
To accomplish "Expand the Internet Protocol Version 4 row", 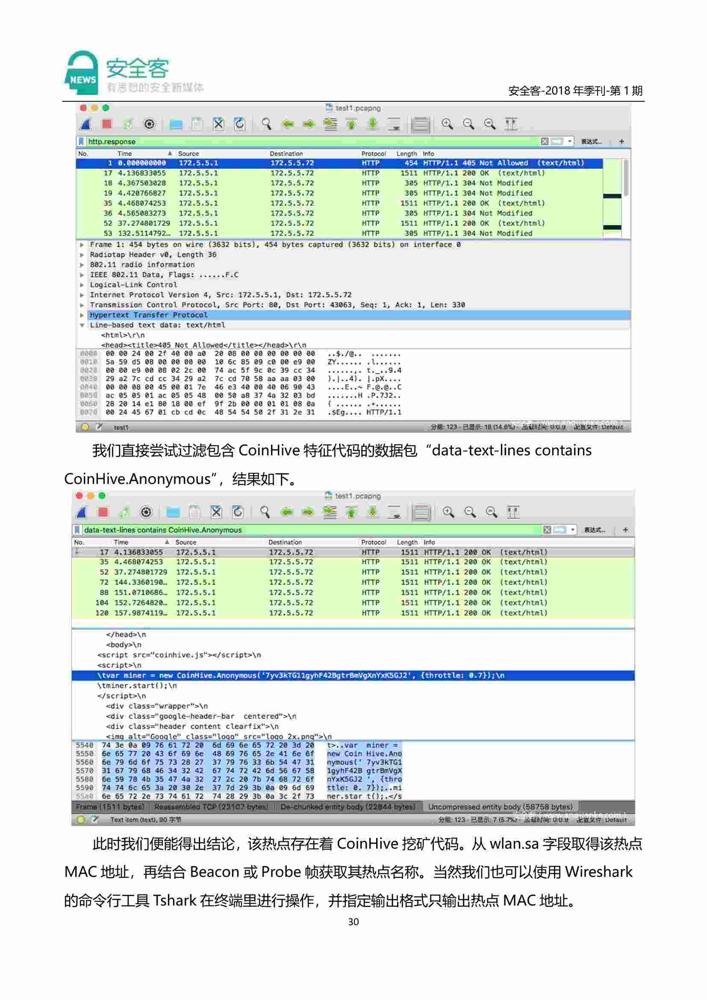I will [x=81, y=295].
